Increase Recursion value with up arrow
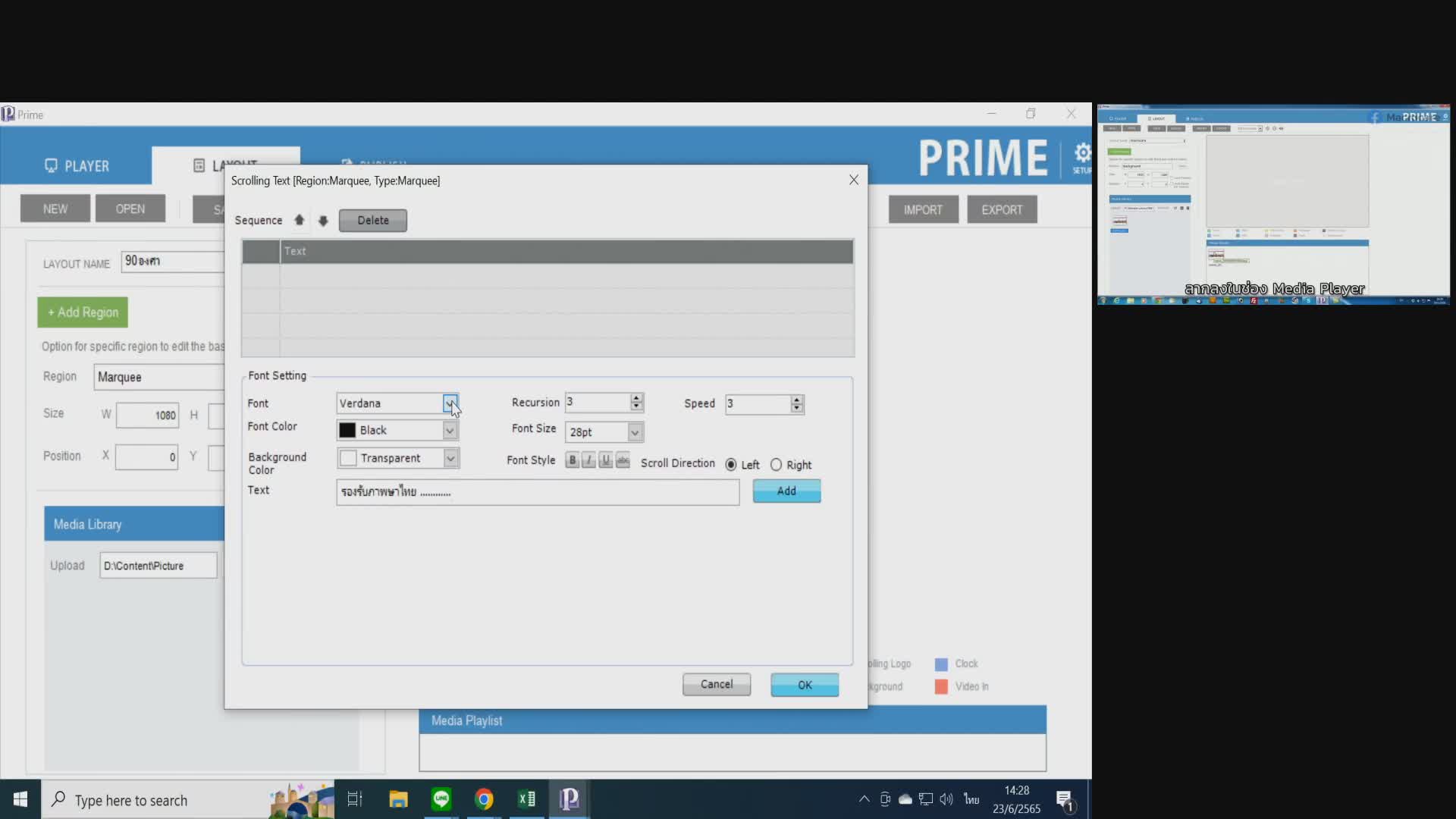Image resolution: width=1456 pixels, height=819 pixels. tap(637, 398)
